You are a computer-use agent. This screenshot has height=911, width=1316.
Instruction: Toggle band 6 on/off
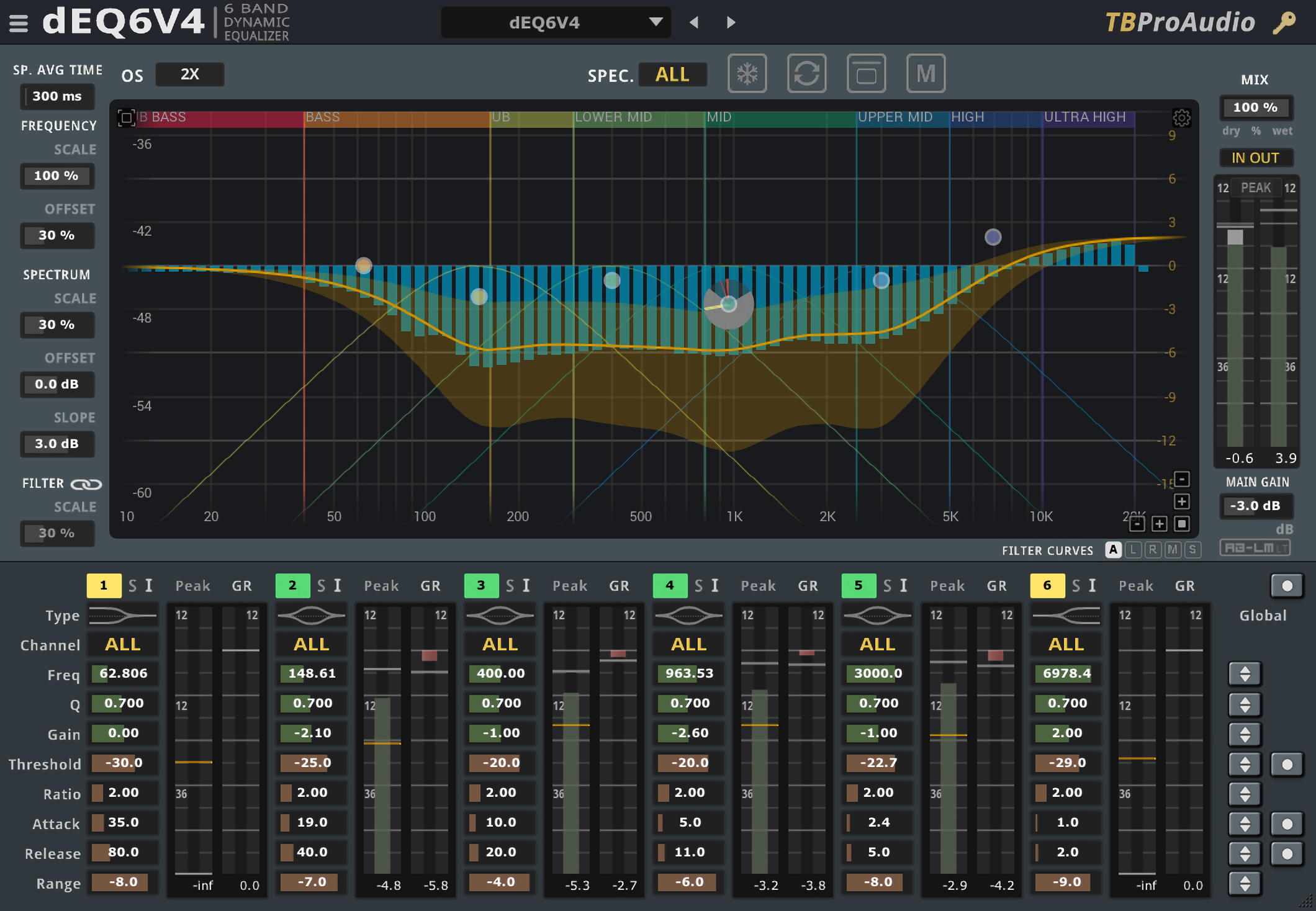pos(1047,585)
